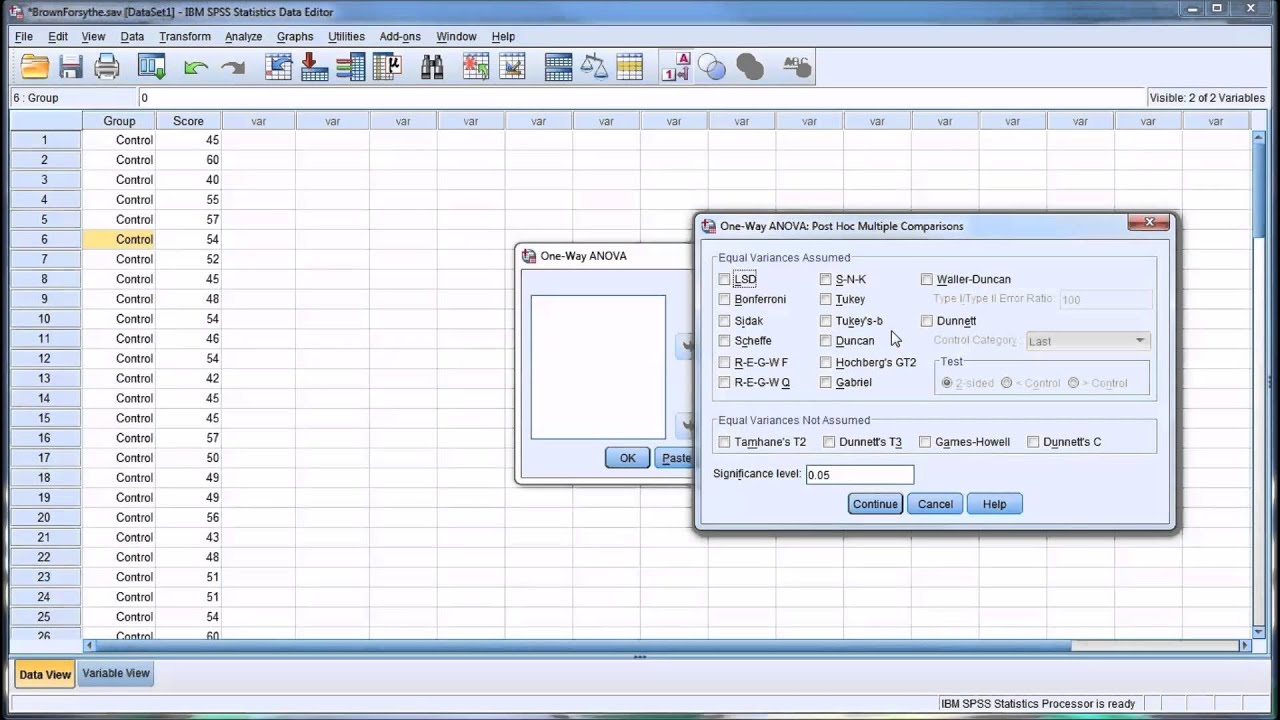Click the Show All Variables dark circles icon

[749, 67]
